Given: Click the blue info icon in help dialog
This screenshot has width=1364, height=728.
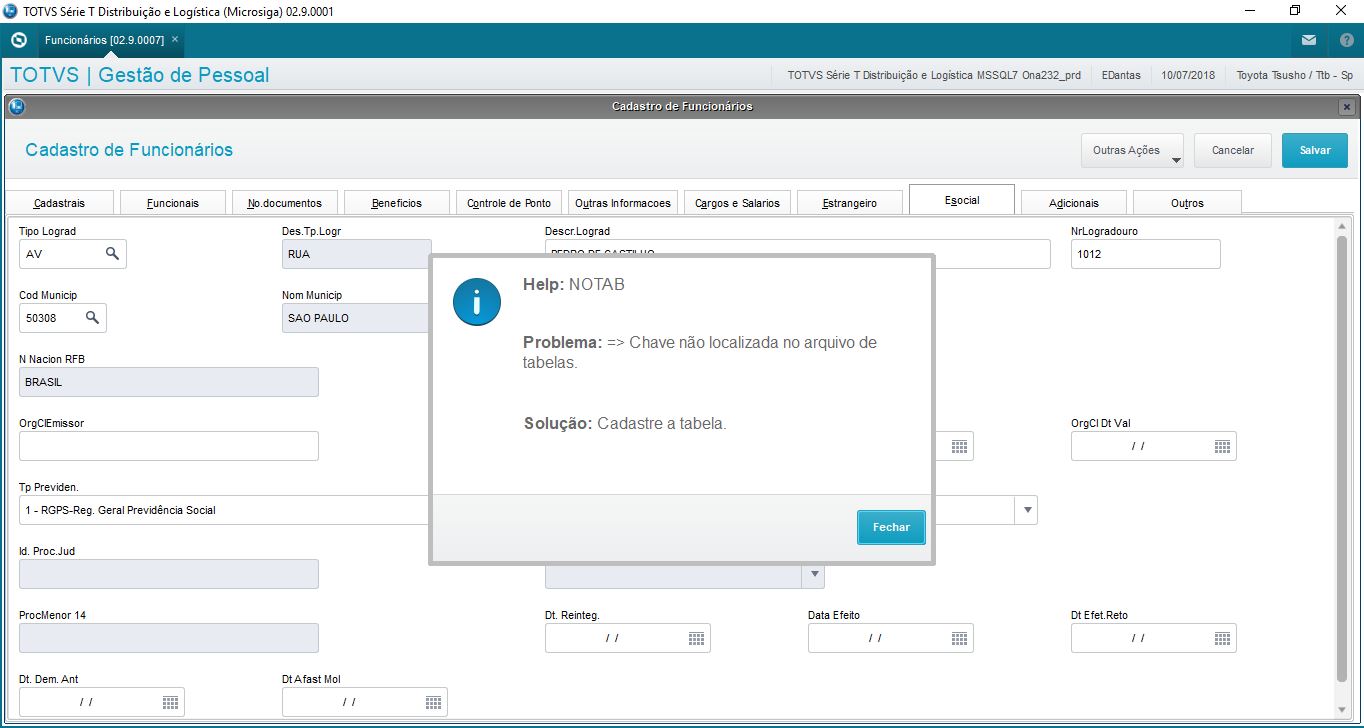Looking at the screenshot, I should (x=476, y=301).
